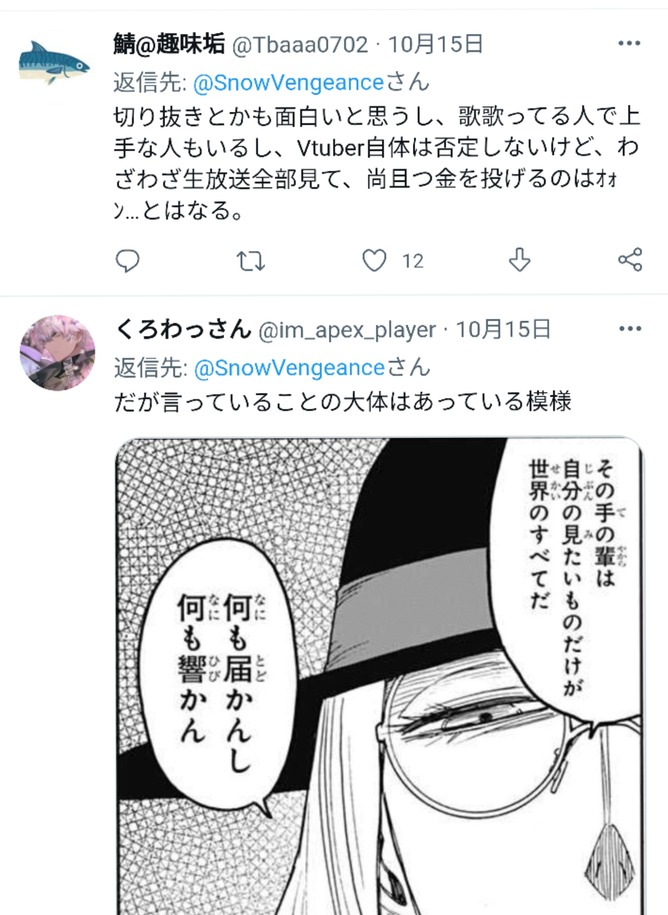Image resolution: width=668 pixels, height=915 pixels.
Task: Open the mackerel fish profile avatar
Action: tap(54, 62)
